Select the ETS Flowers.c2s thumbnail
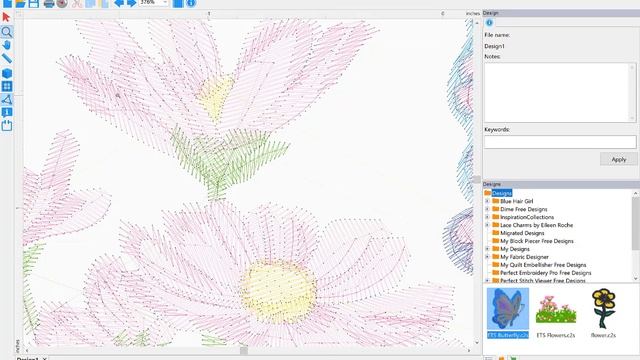Image resolution: width=640 pixels, height=360 pixels. click(x=556, y=313)
